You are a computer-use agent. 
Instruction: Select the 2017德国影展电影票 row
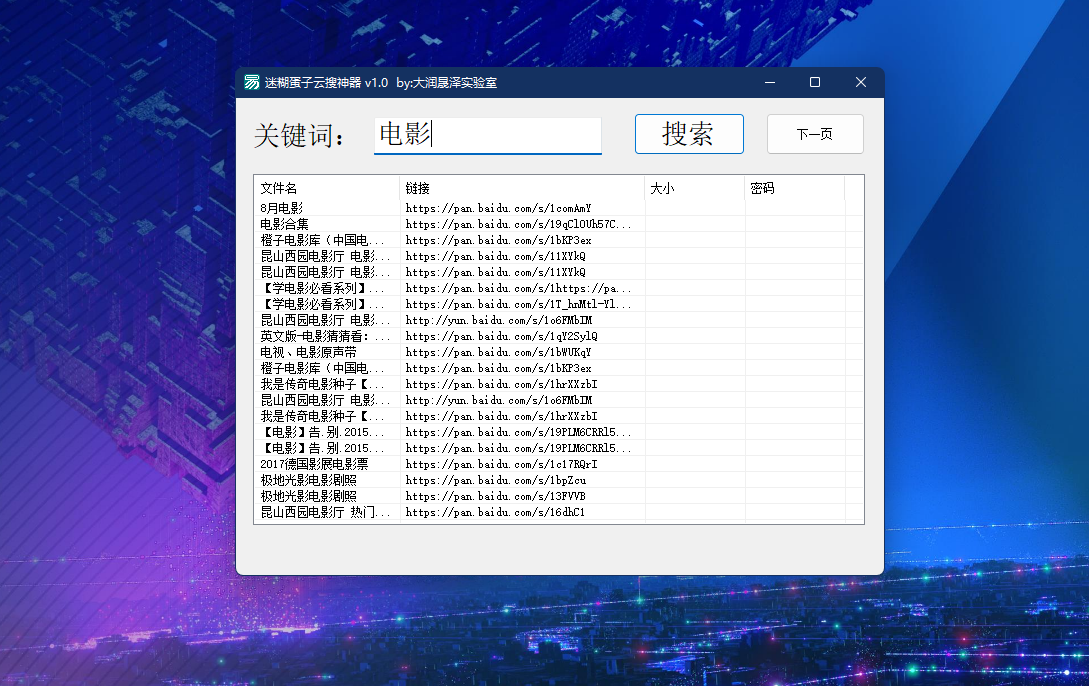(314, 464)
